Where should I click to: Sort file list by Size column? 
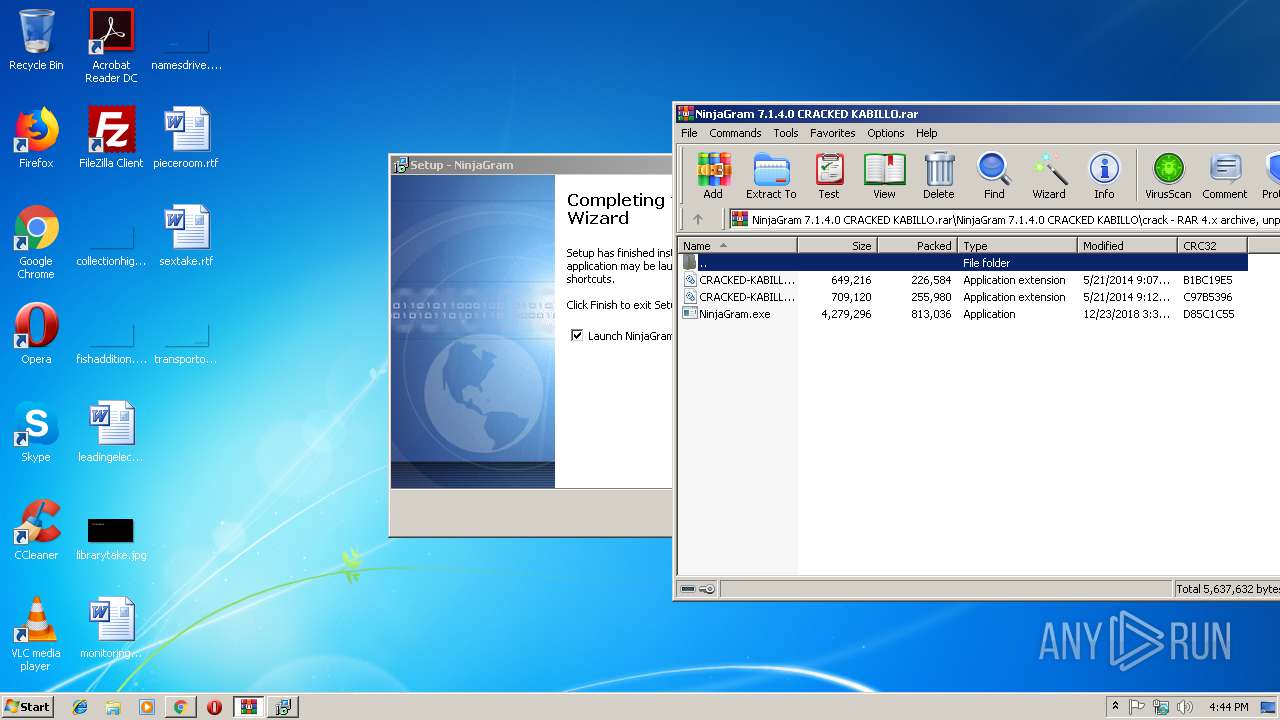(837, 245)
